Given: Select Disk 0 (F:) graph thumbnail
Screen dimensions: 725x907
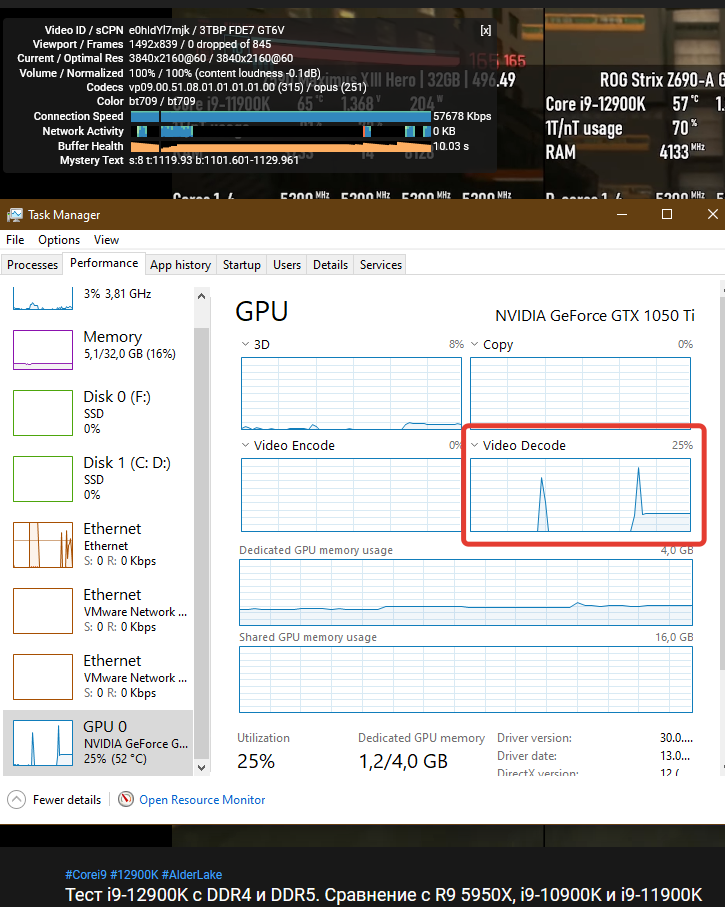Looking at the screenshot, I should [43, 412].
